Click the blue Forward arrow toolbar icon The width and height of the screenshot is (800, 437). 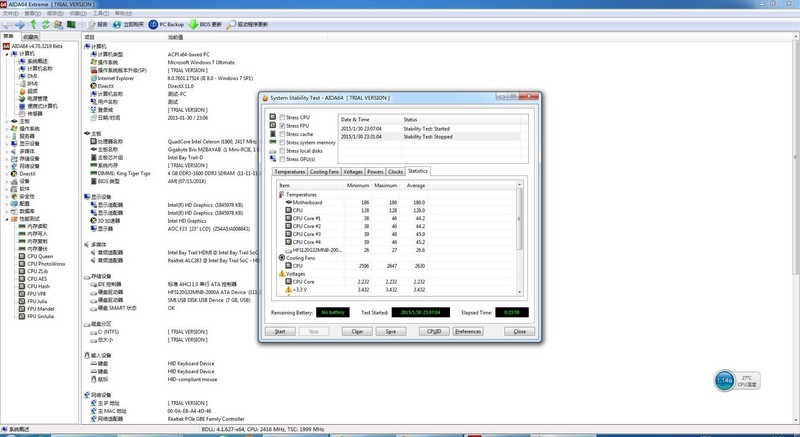(x=20, y=24)
